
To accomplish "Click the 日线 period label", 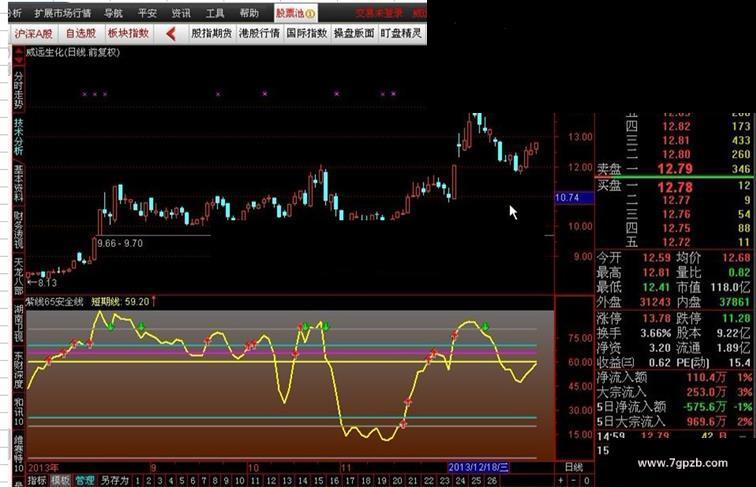I will [573, 467].
